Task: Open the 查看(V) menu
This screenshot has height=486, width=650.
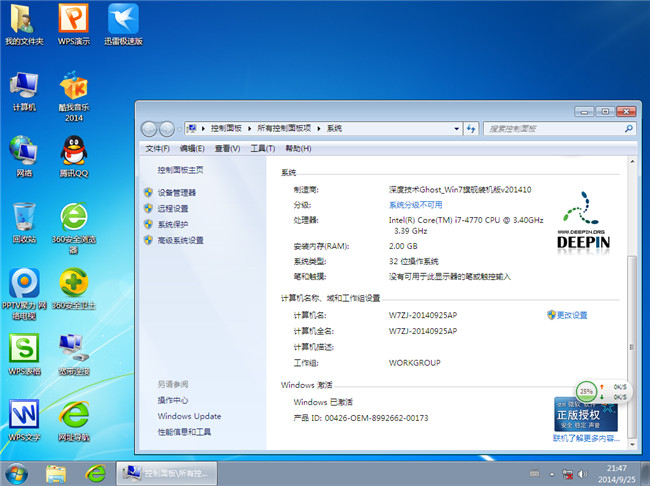Action: coord(227,148)
